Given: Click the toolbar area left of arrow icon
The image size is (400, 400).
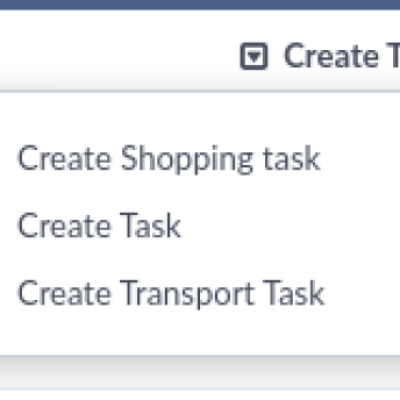Looking at the screenshot, I should [117, 50].
